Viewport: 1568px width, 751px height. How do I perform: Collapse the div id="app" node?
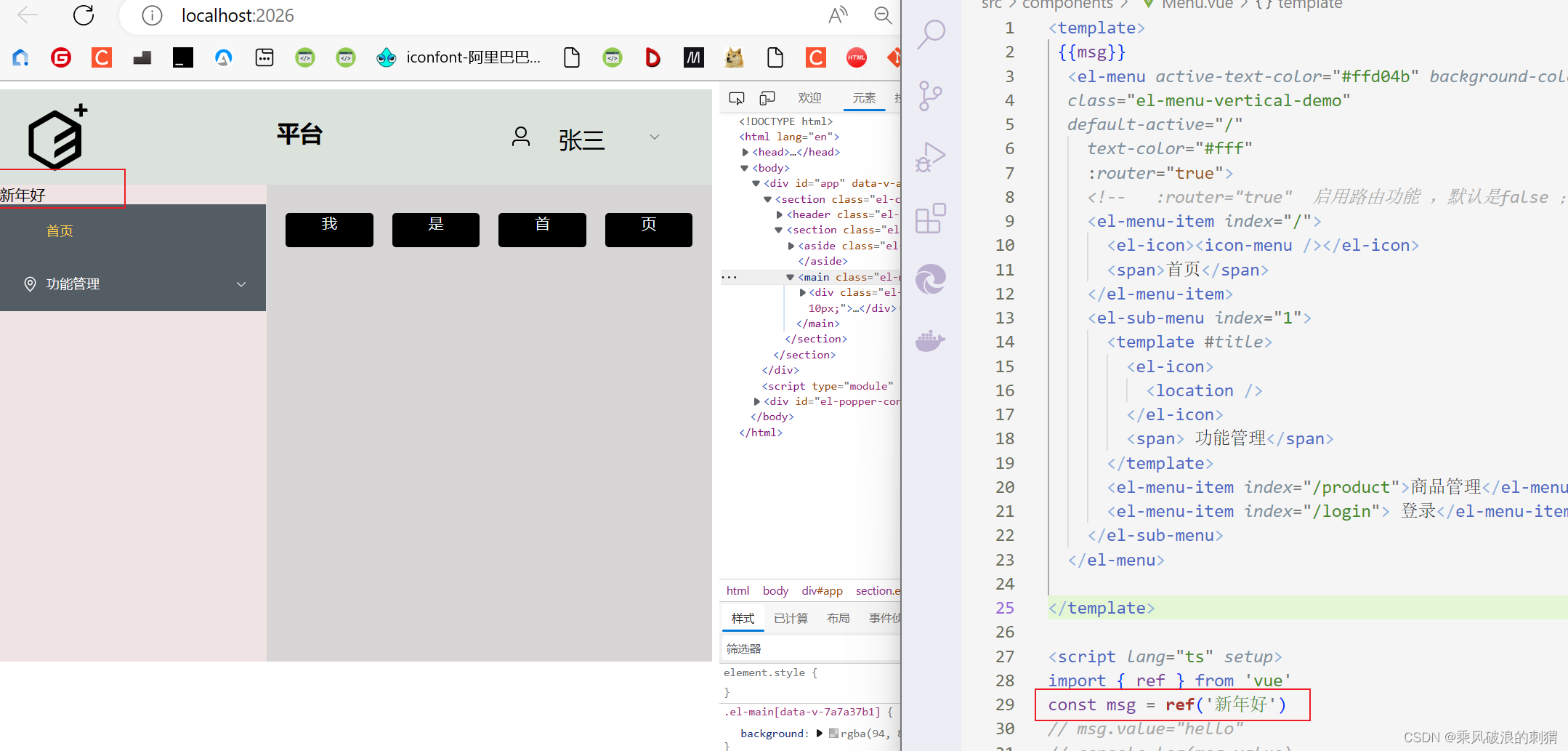(x=756, y=183)
